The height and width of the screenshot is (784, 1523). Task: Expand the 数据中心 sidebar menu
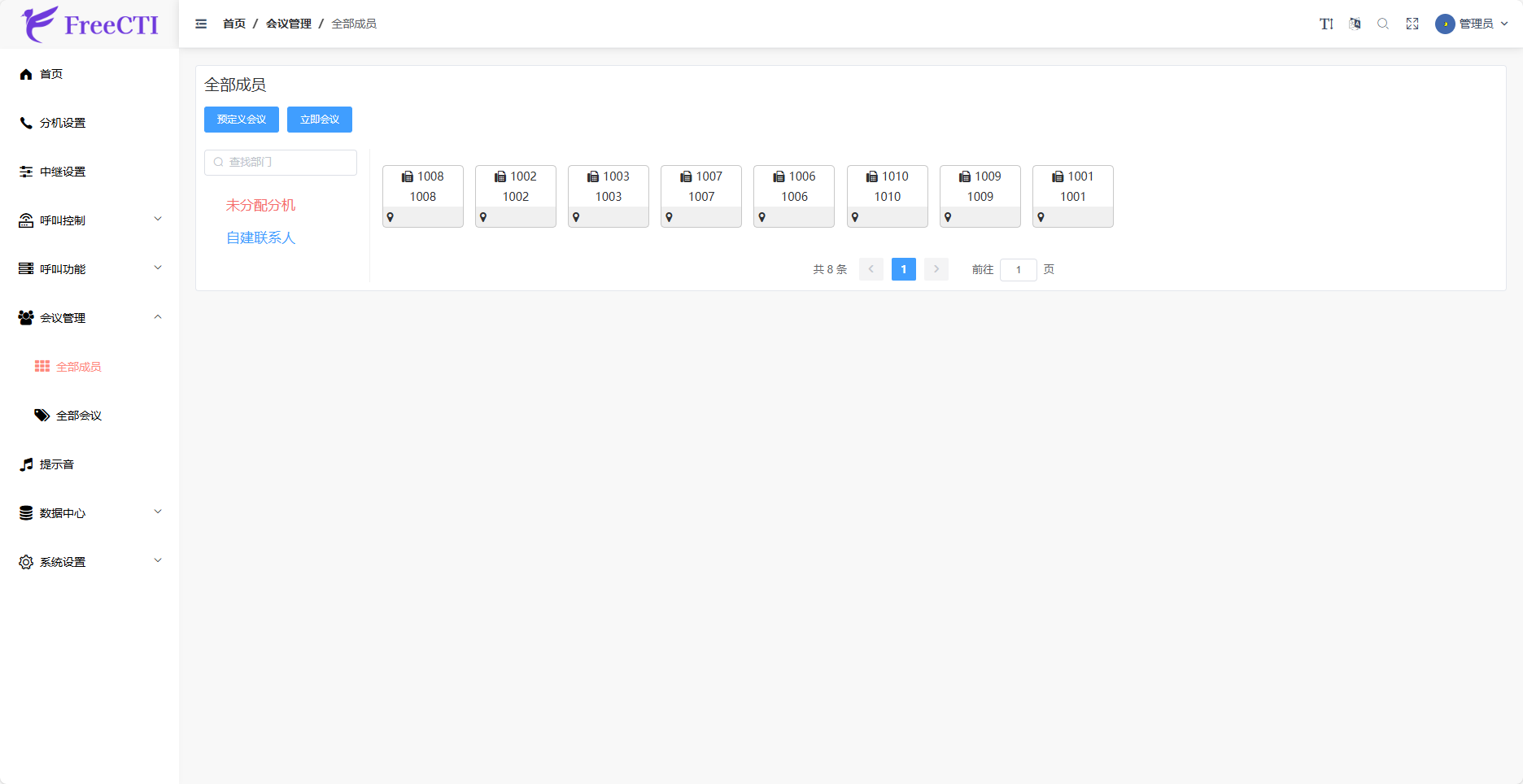[x=89, y=513]
